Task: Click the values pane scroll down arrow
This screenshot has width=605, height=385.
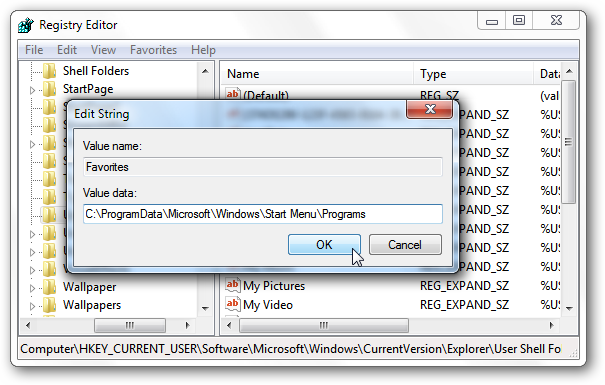Action: pyautogui.click(x=570, y=309)
